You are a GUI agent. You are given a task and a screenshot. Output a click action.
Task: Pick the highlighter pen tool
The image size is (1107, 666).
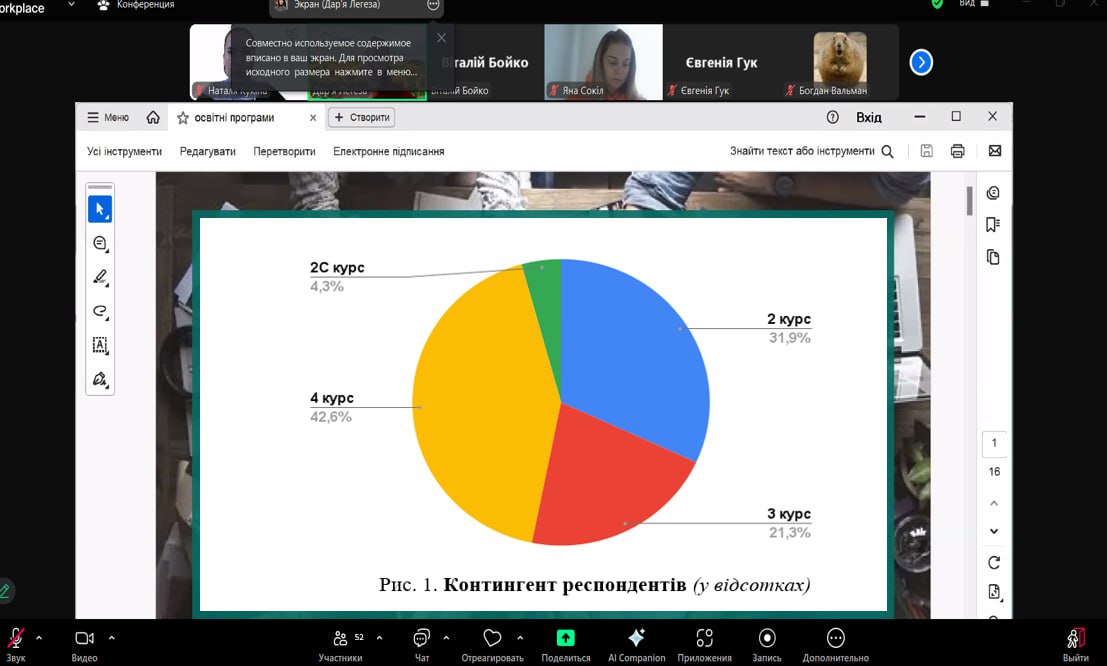[x=100, y=278]
